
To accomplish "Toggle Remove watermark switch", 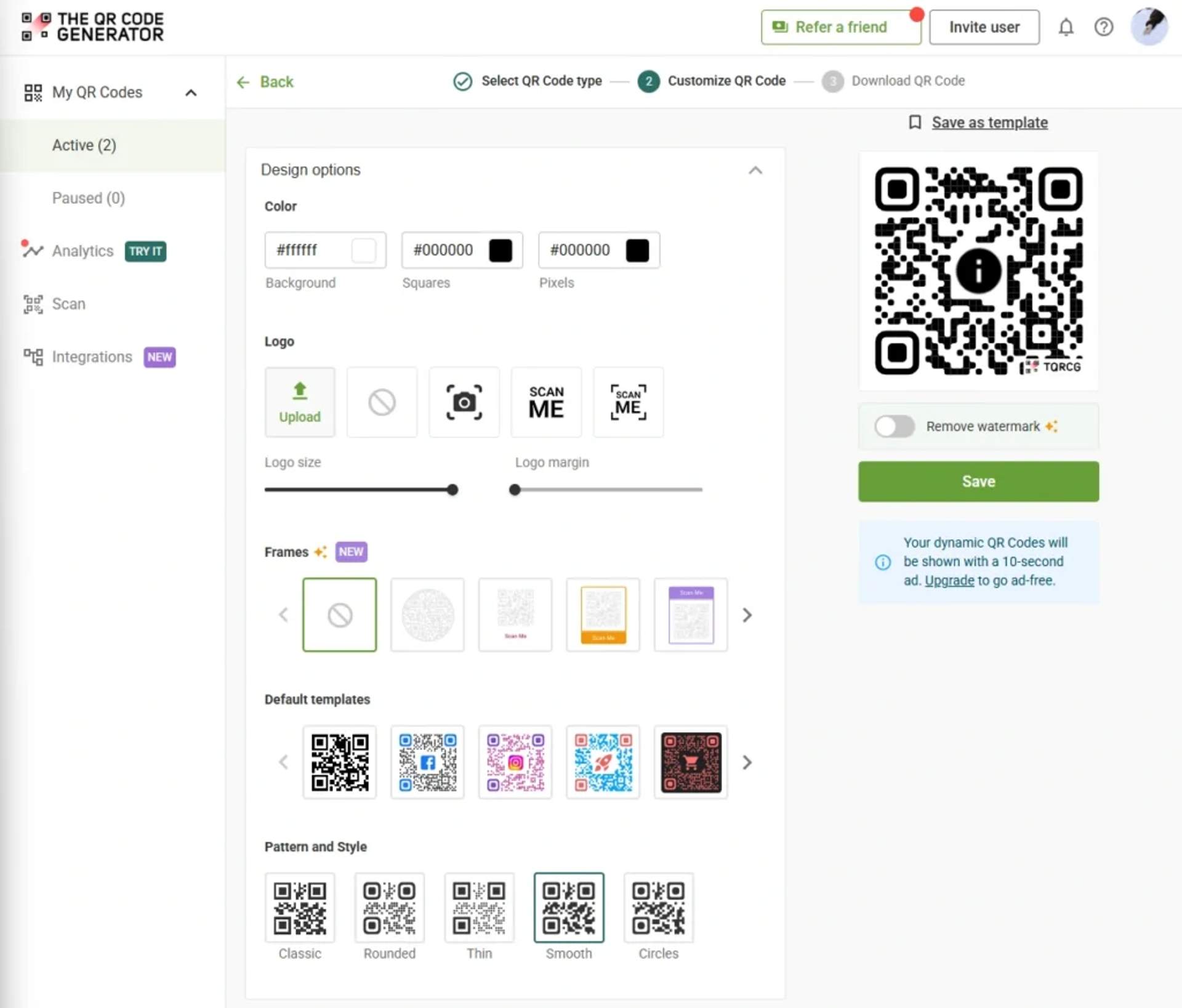I will 895,426.
